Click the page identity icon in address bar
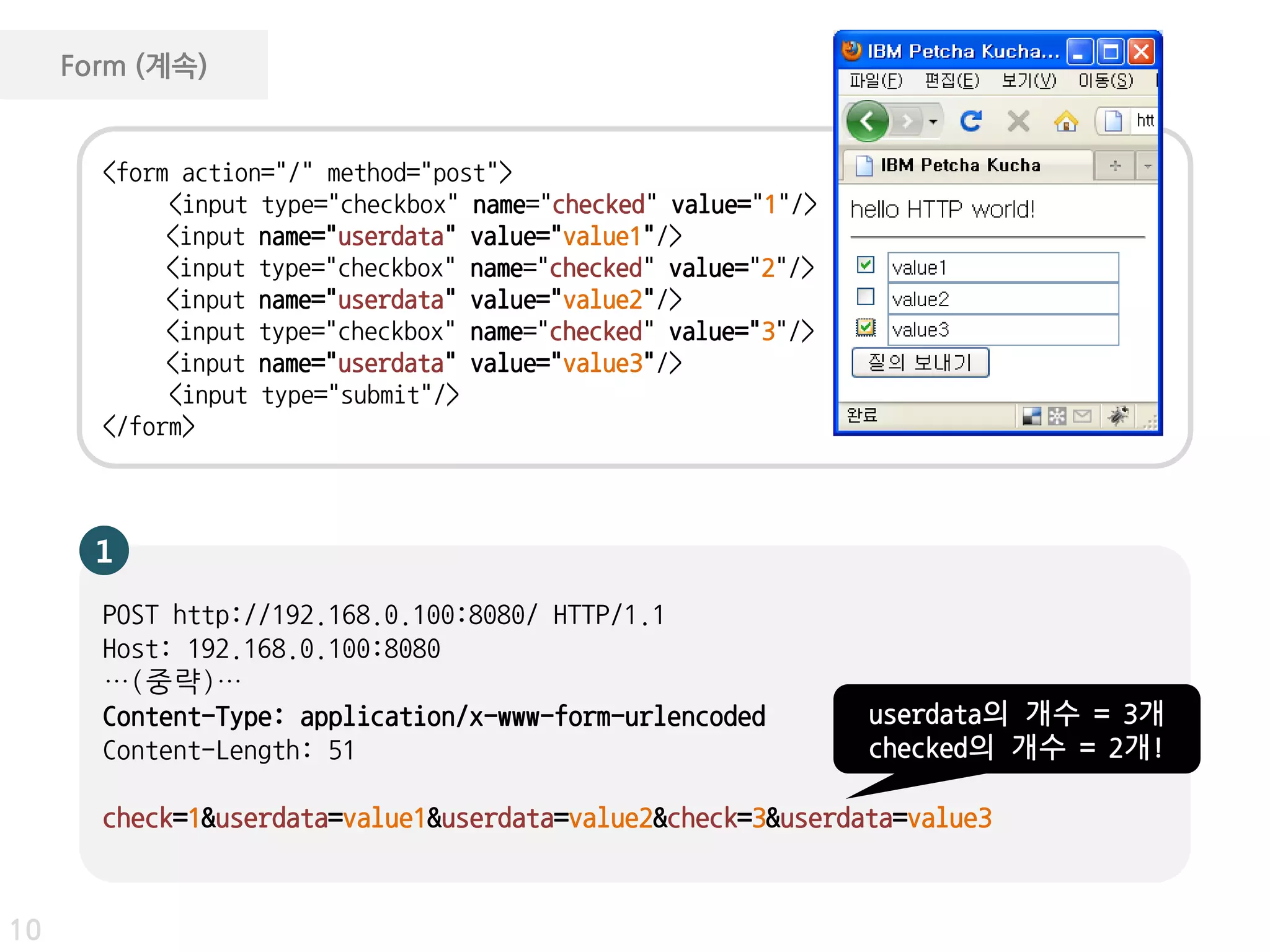This screenshot has height=952, width=1270. [1113, 121]
